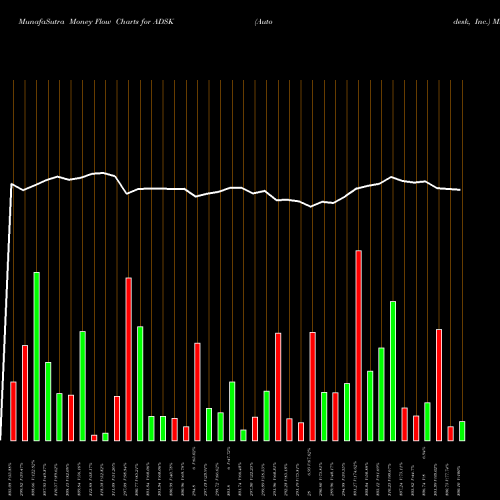
Task: Click the 'MunafaSutra Money Flow Charts for ADSK' title
Action: (96, 22)
